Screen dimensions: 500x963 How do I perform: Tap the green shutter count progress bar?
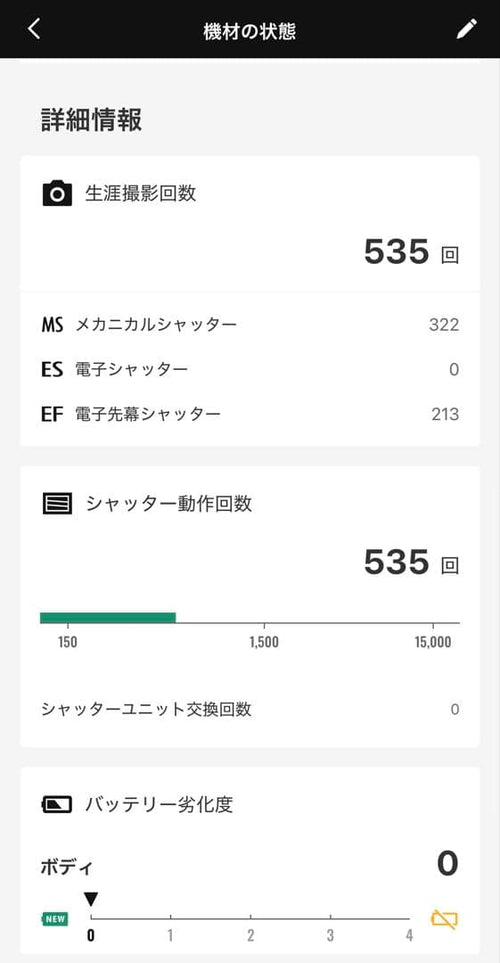108,618
